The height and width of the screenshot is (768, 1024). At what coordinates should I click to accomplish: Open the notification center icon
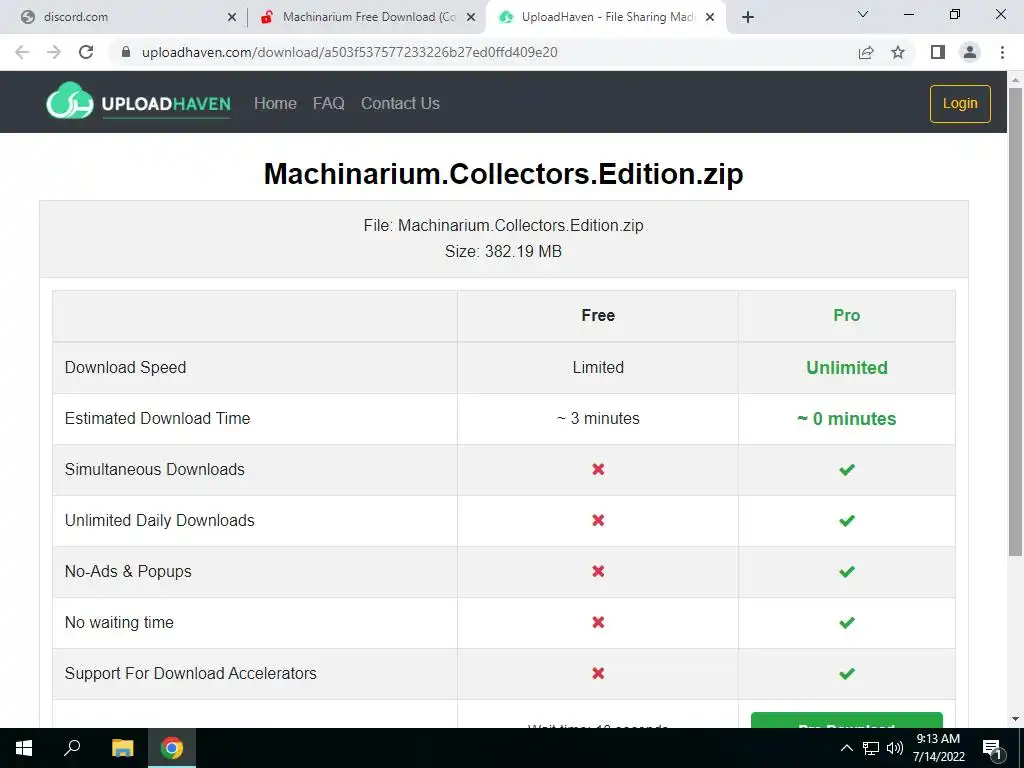pyautogui.click(x=993, y=749)
